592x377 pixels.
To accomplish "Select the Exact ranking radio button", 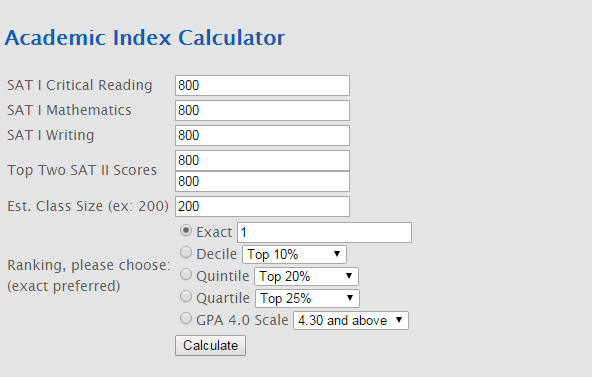I will (x=186, y=231).
